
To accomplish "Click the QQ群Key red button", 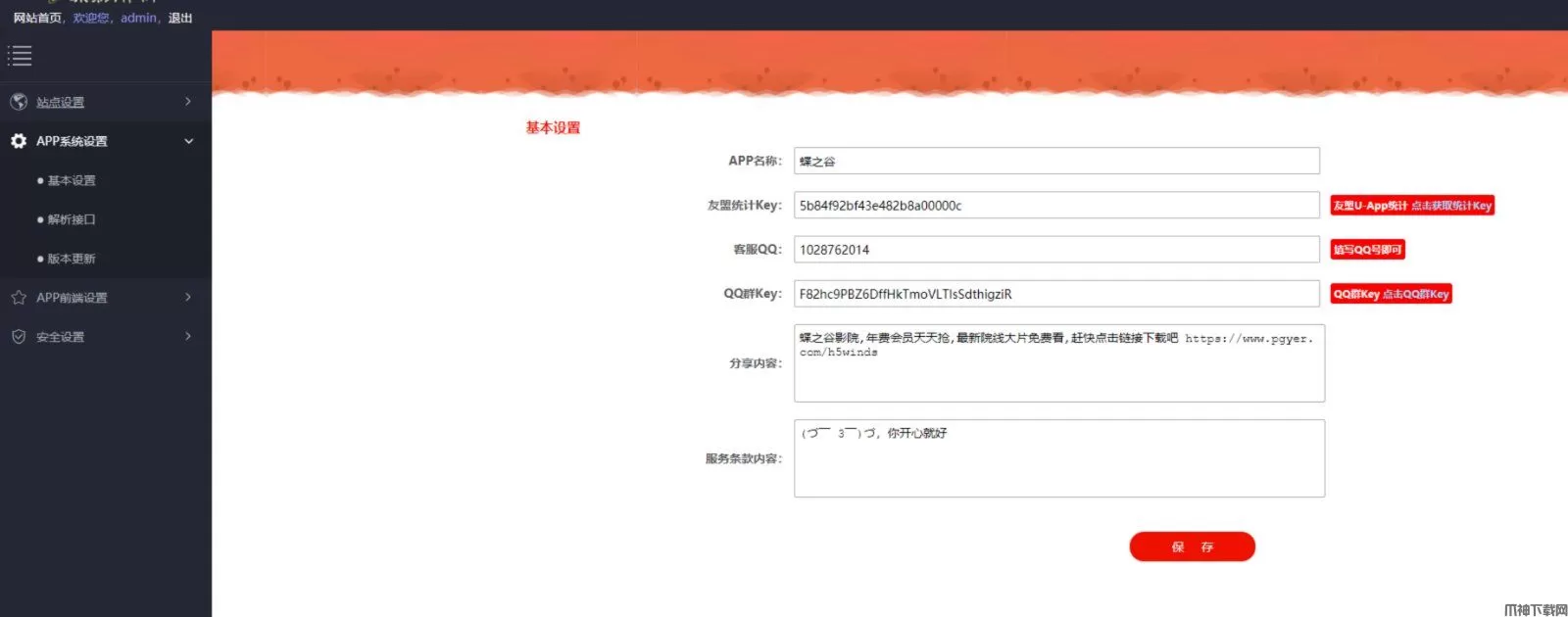I will [x=1390, y=294].
